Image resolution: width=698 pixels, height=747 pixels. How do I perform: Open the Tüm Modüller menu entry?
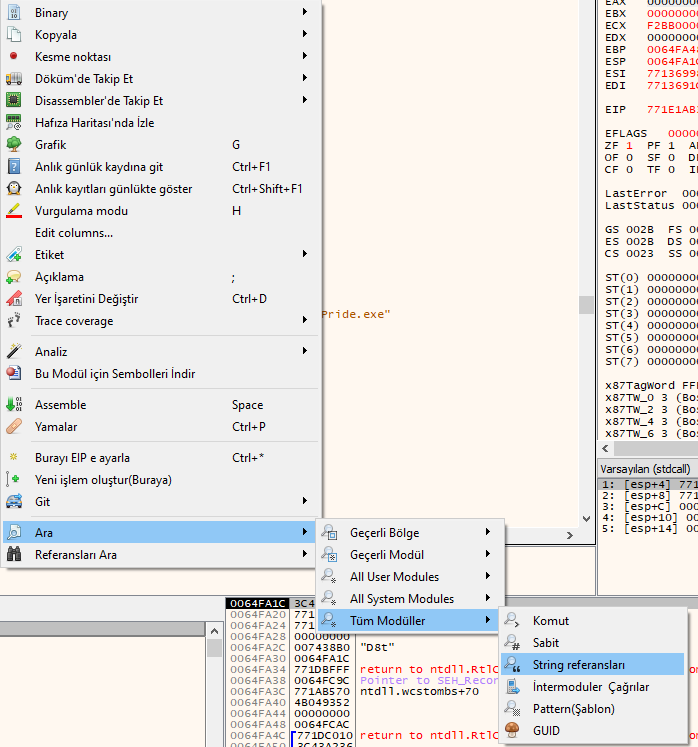click(410, 620)
